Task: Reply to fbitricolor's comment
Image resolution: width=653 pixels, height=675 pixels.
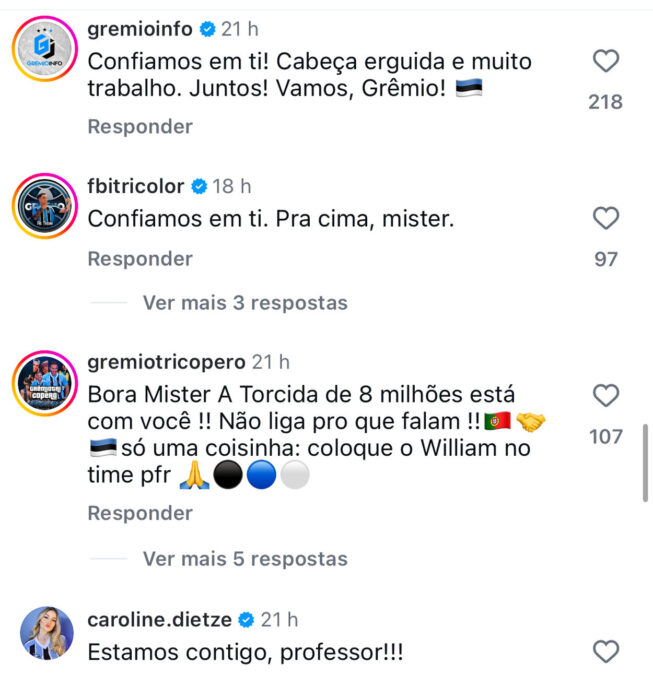Action: click(140, 259)
